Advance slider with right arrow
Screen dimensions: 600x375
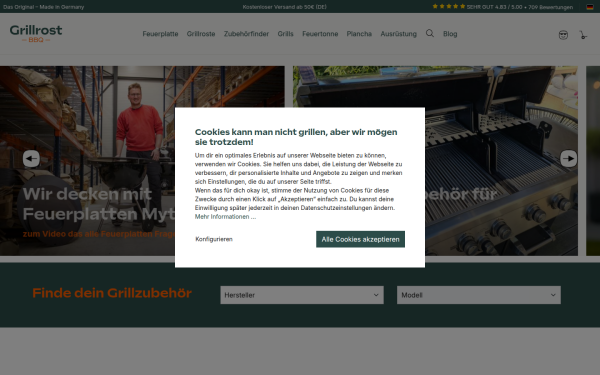coord(569,158)
